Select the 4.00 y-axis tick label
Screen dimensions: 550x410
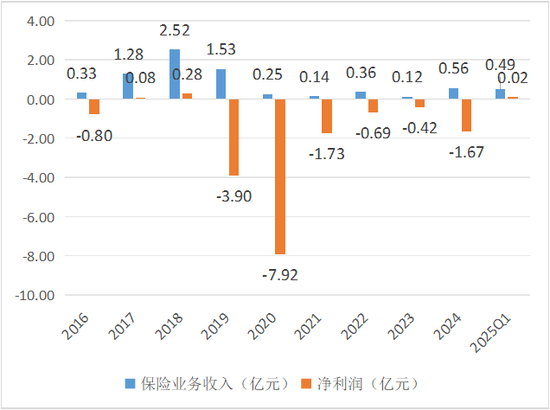coord(41,21)
